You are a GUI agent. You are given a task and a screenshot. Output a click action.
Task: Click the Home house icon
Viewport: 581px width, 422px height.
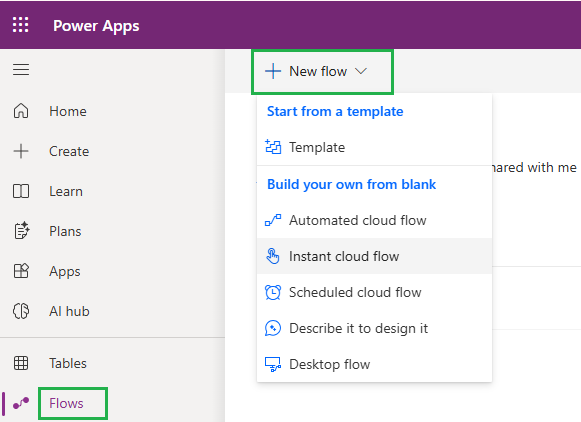[21, 111]
